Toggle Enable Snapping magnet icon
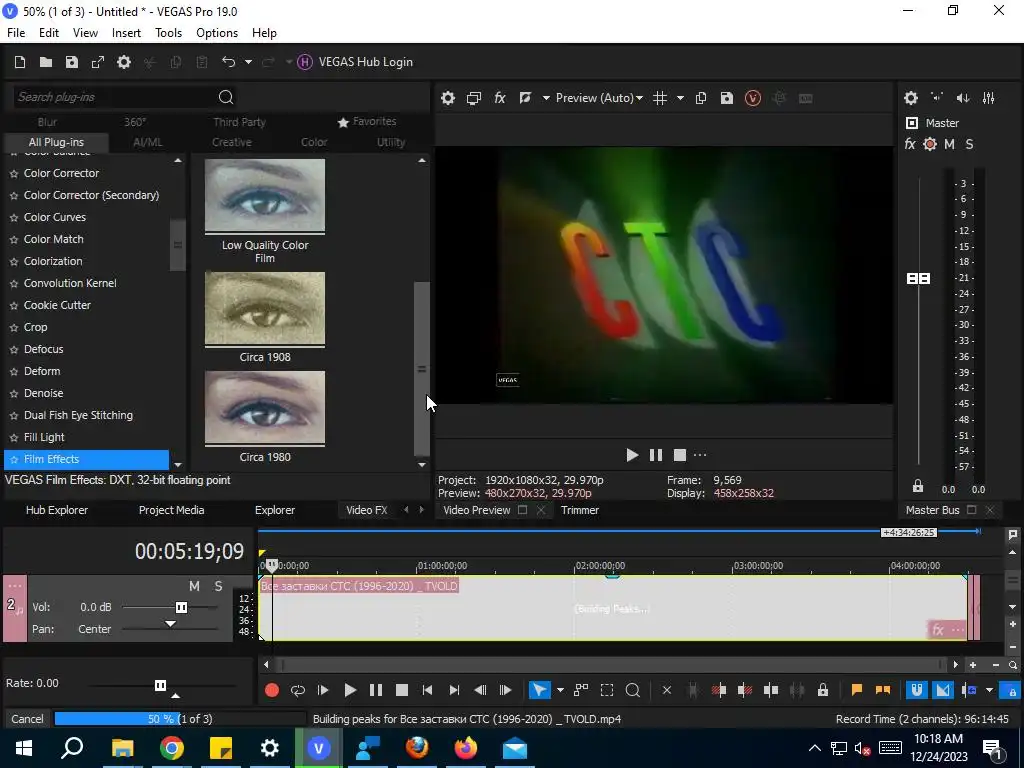 pyautogui.click(x=916, y=690)
